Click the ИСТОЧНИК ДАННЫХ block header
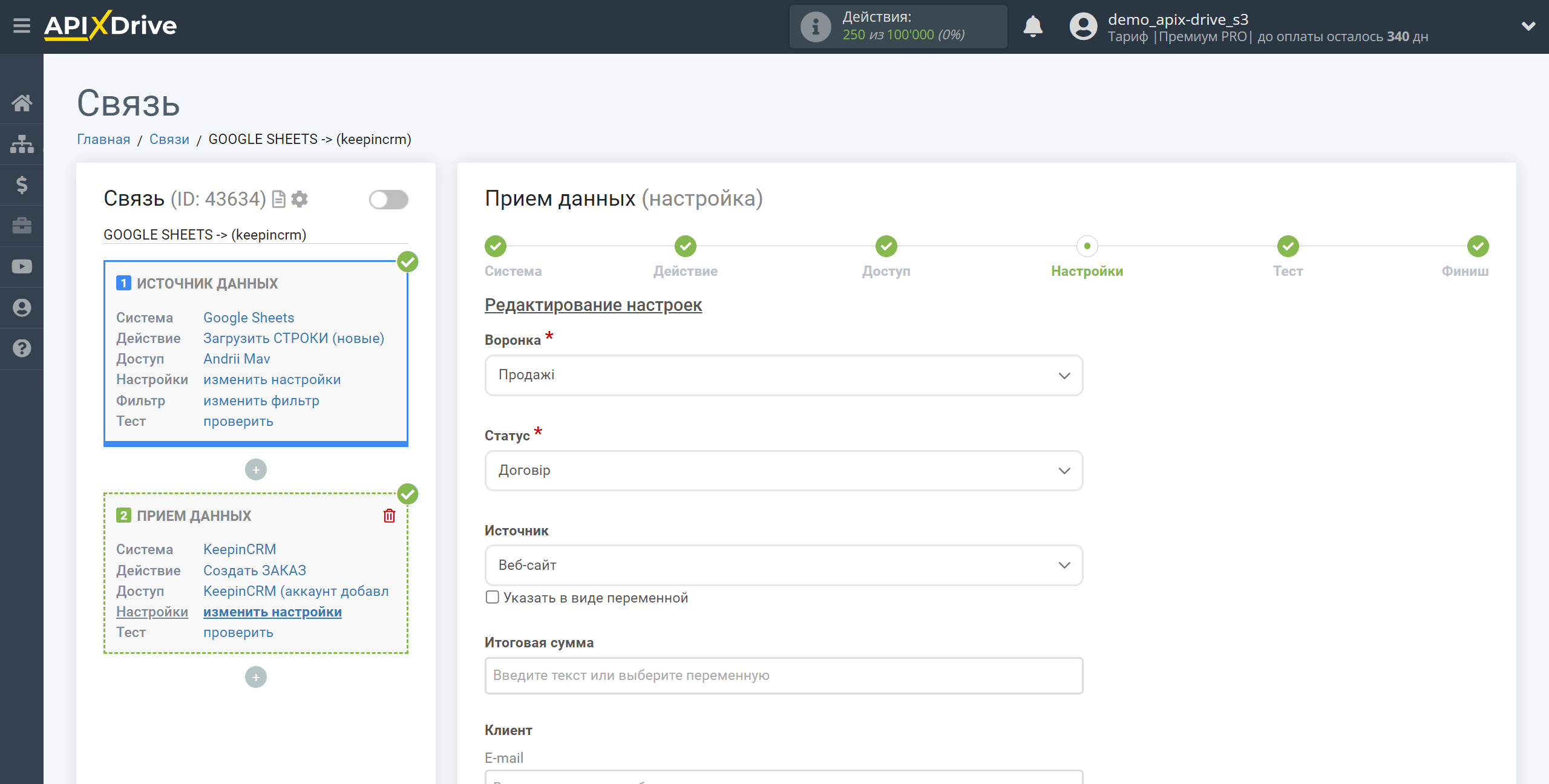1549x784 pixels. [207, 283]
